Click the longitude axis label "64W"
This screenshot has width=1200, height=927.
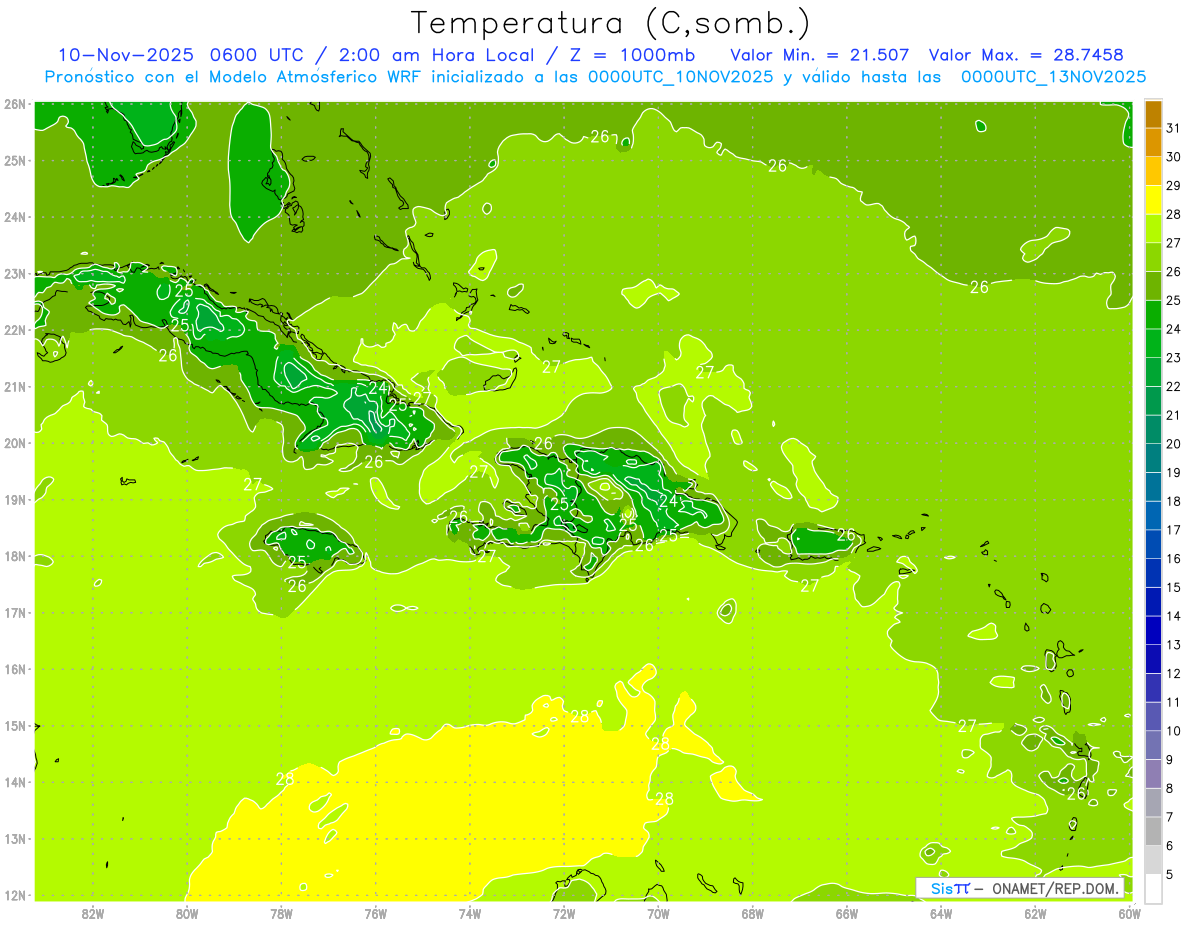pos(941,913)
